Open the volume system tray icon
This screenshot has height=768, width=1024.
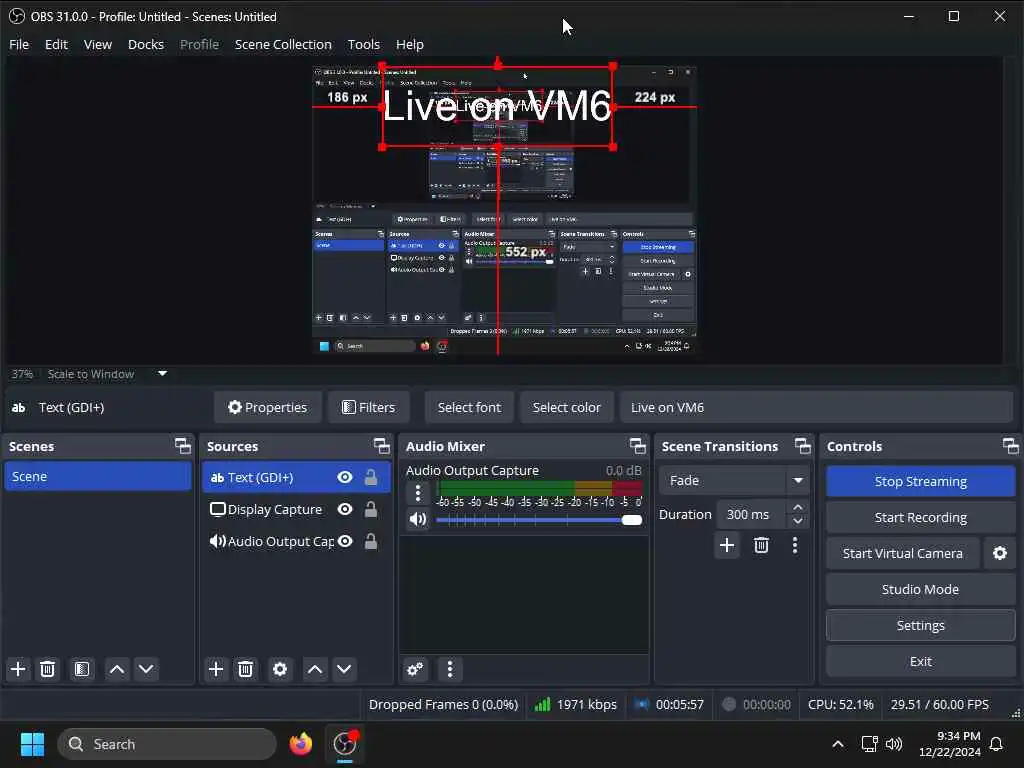(894, 744)
